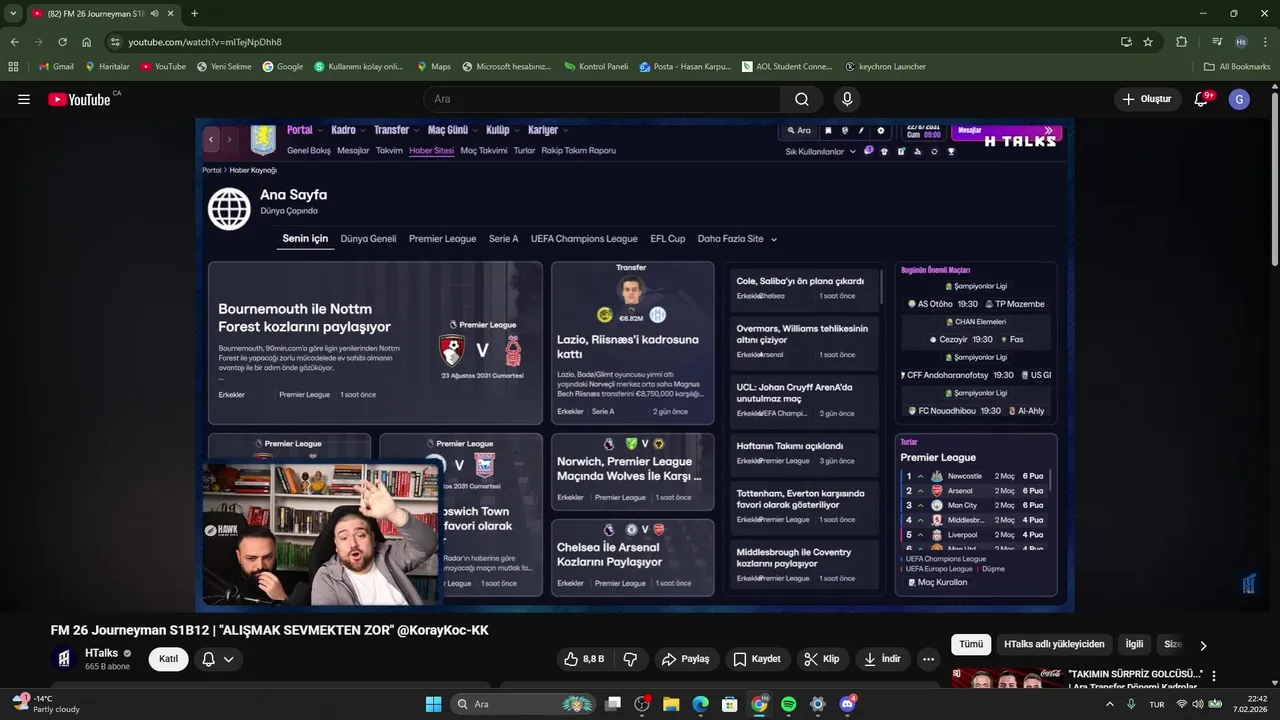1280x720 pixels.
Task: Open Microsoft hesabınız bookmark
Action: (x=507, y=67)
